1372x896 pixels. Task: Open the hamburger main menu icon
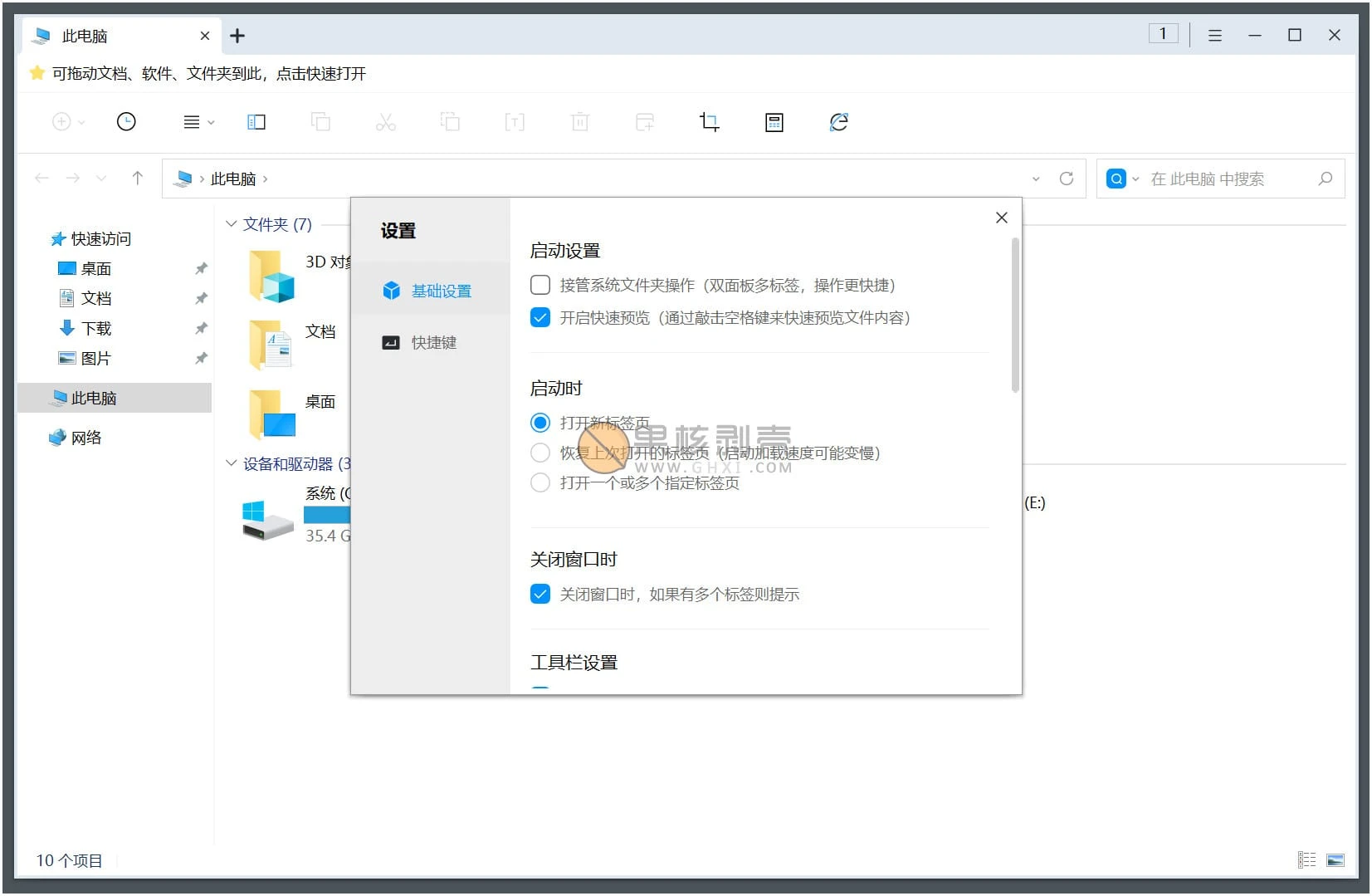(1214, 36)
